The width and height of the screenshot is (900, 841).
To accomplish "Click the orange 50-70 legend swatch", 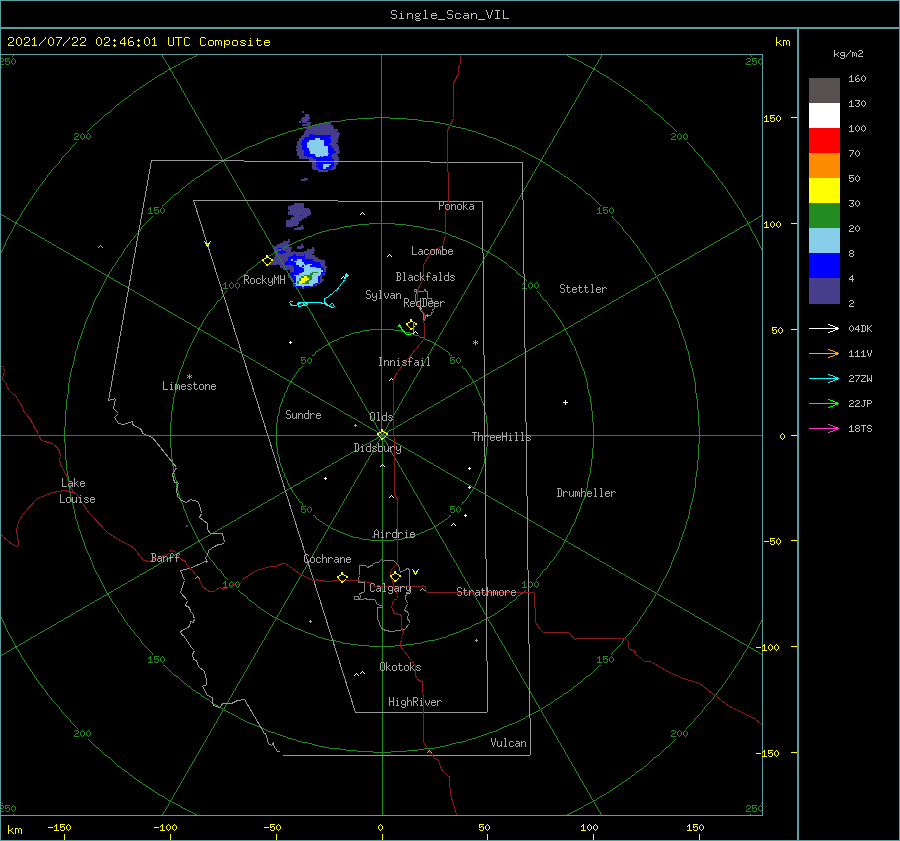I will 824,165.
